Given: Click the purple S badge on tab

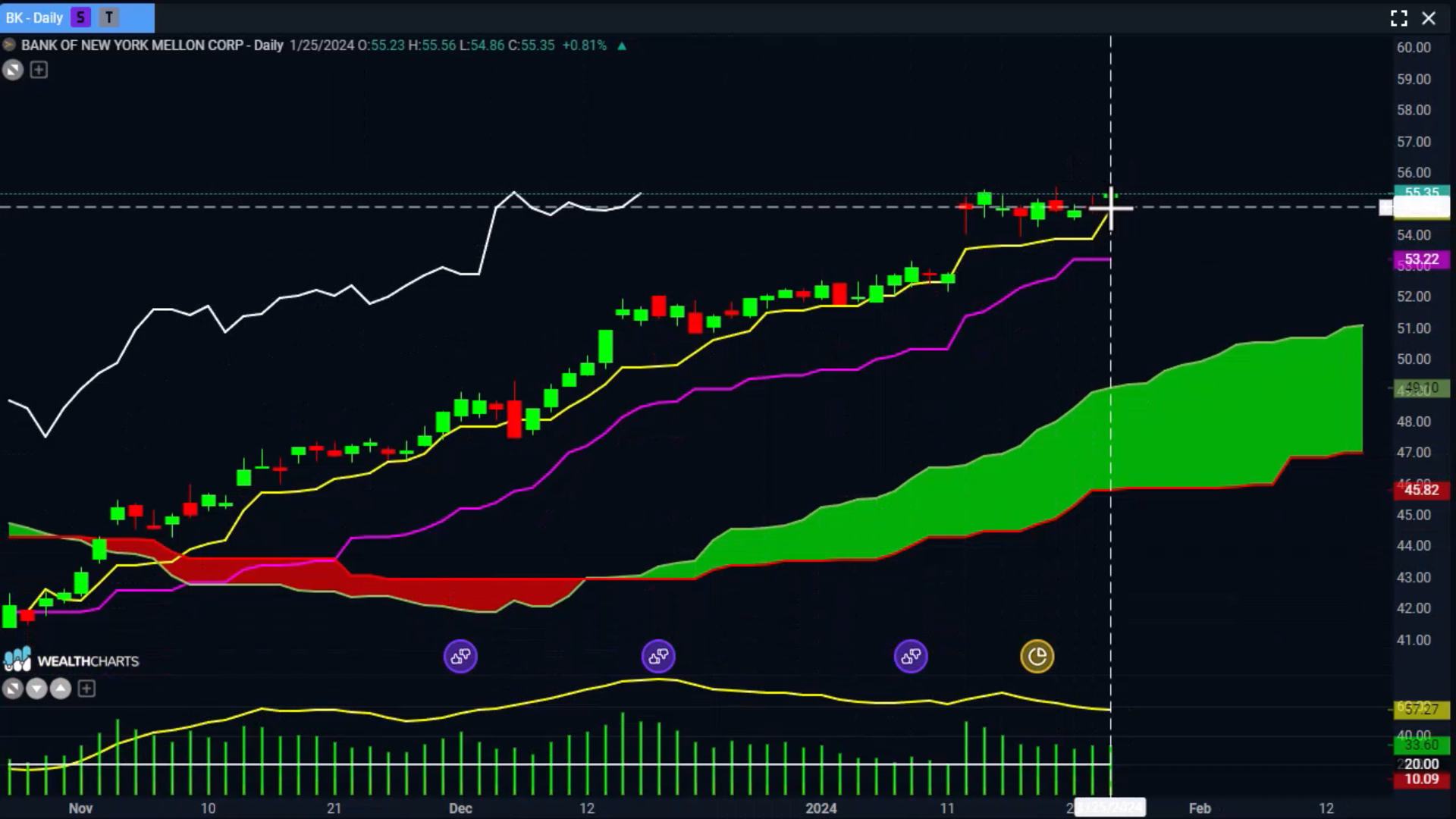Looking at the screenshot, I should (80, 17).
